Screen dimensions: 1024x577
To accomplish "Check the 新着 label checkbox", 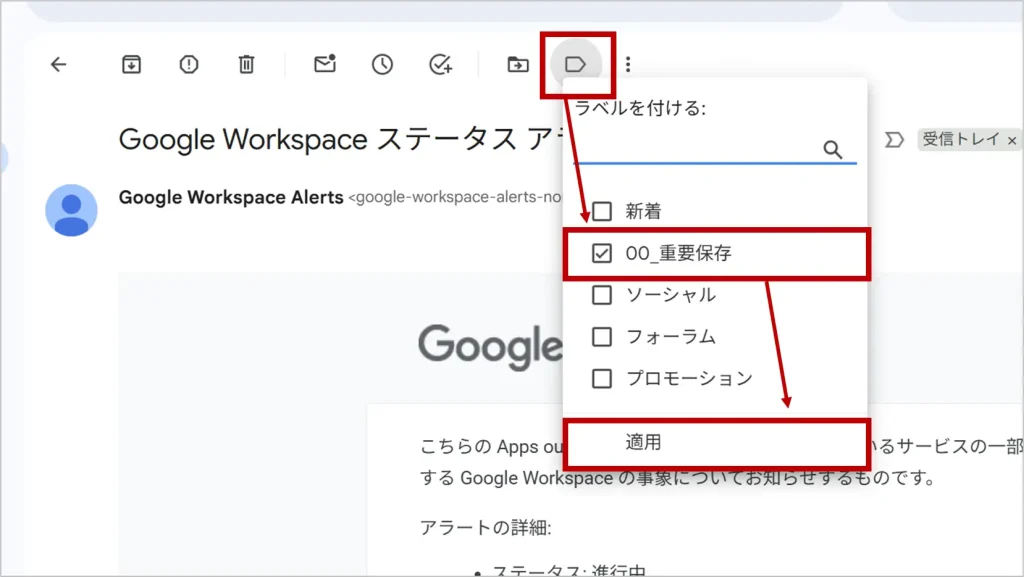I will 602,212.
